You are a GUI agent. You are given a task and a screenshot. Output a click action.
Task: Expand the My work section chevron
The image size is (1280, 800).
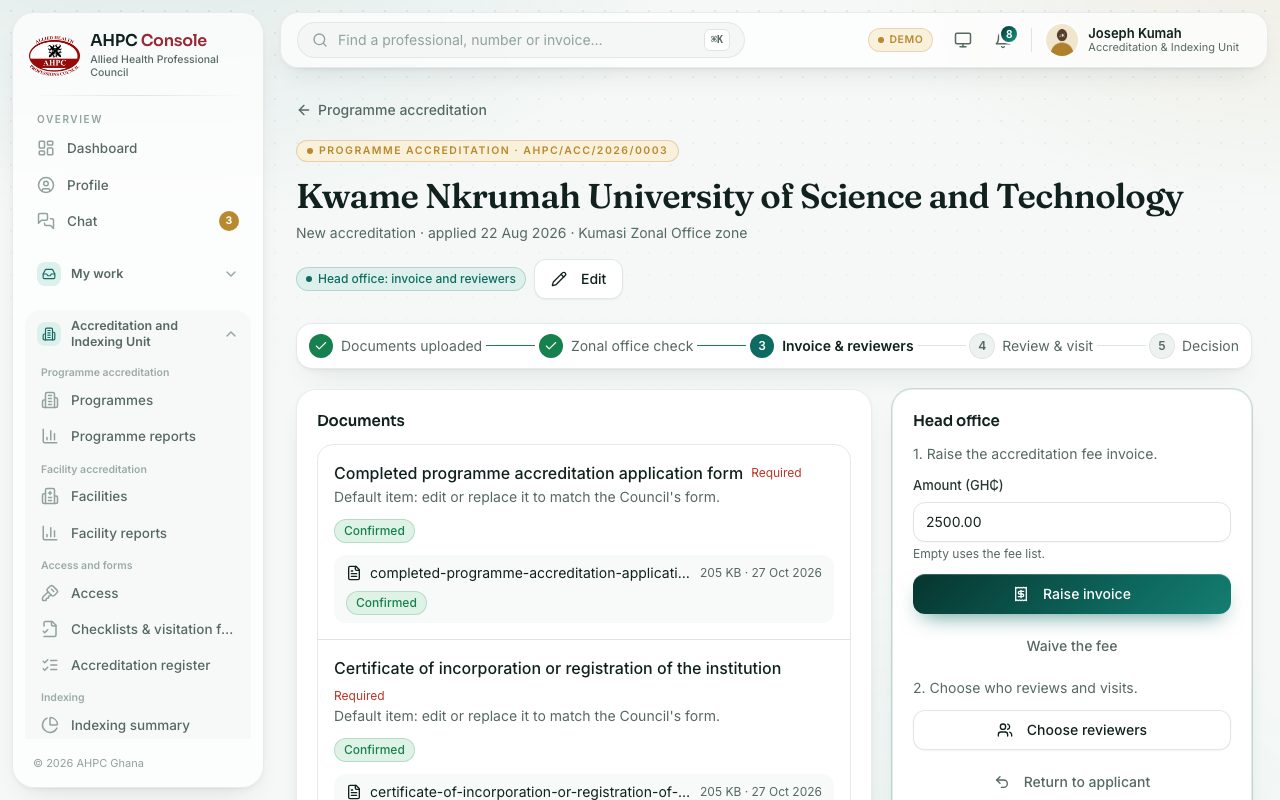[231, 274]
